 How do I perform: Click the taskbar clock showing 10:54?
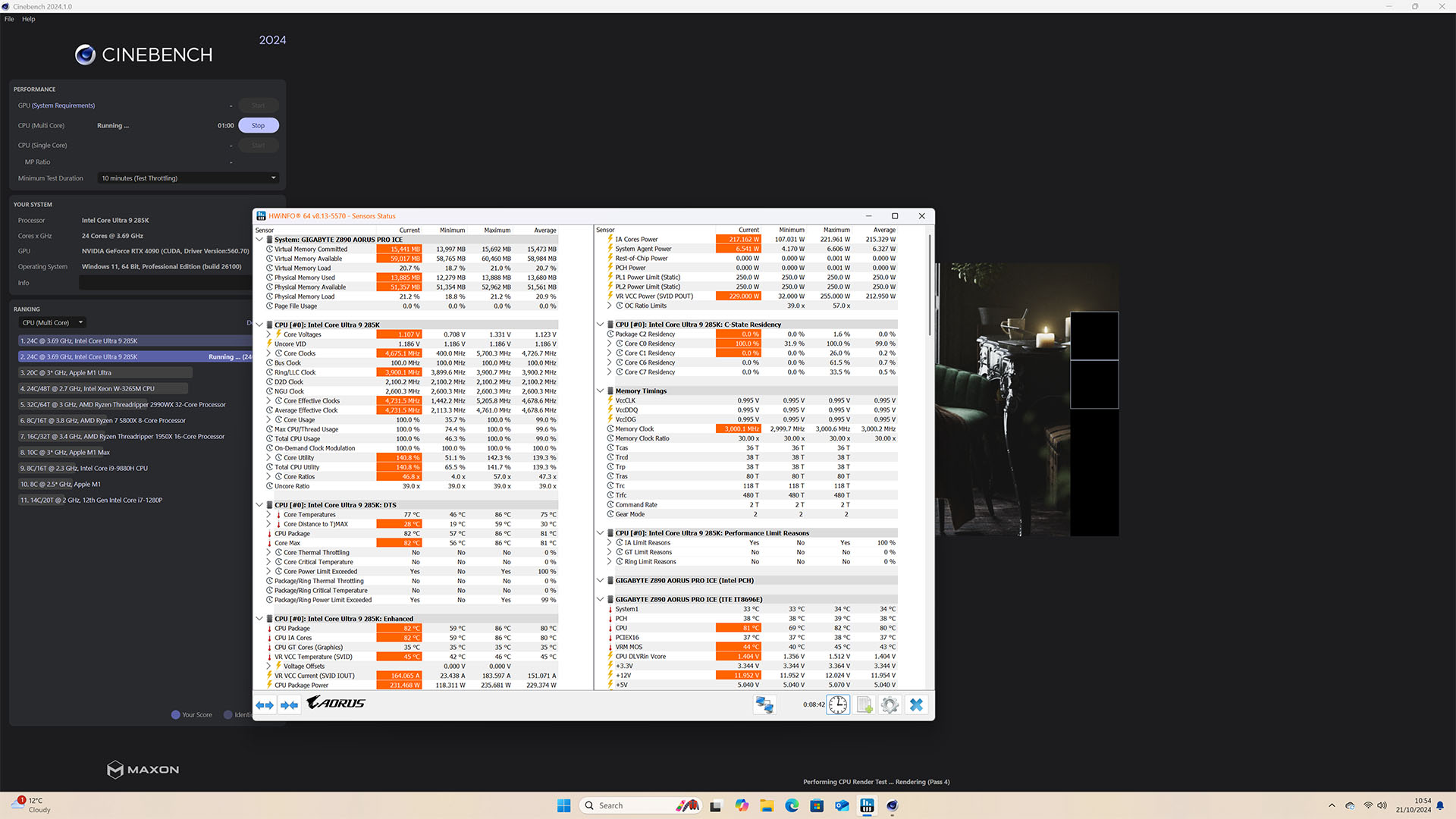[1414, 805]
